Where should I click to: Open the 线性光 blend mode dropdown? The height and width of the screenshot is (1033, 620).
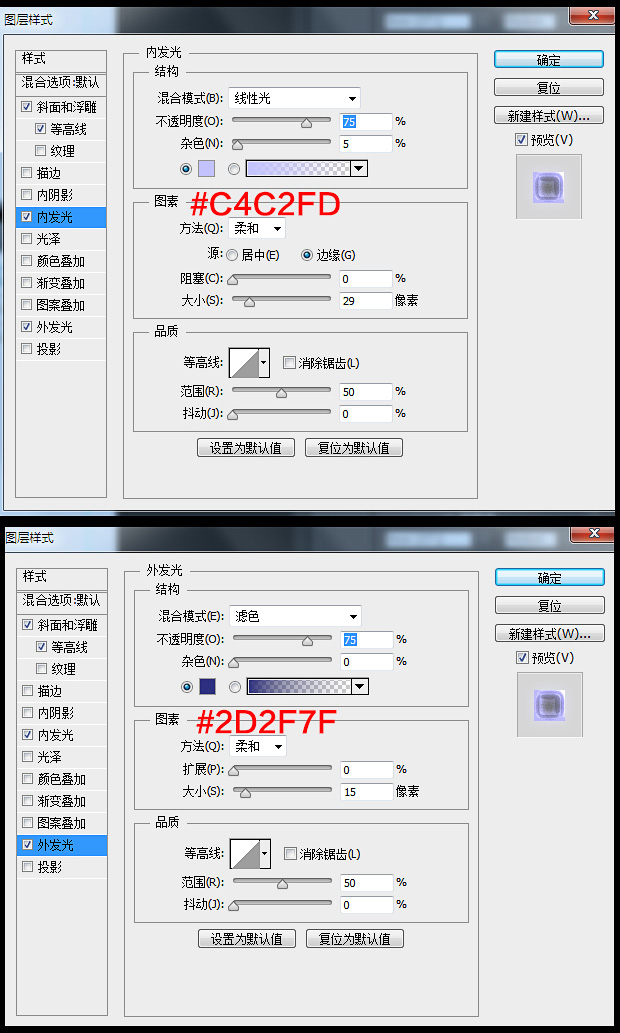point(295,99)
